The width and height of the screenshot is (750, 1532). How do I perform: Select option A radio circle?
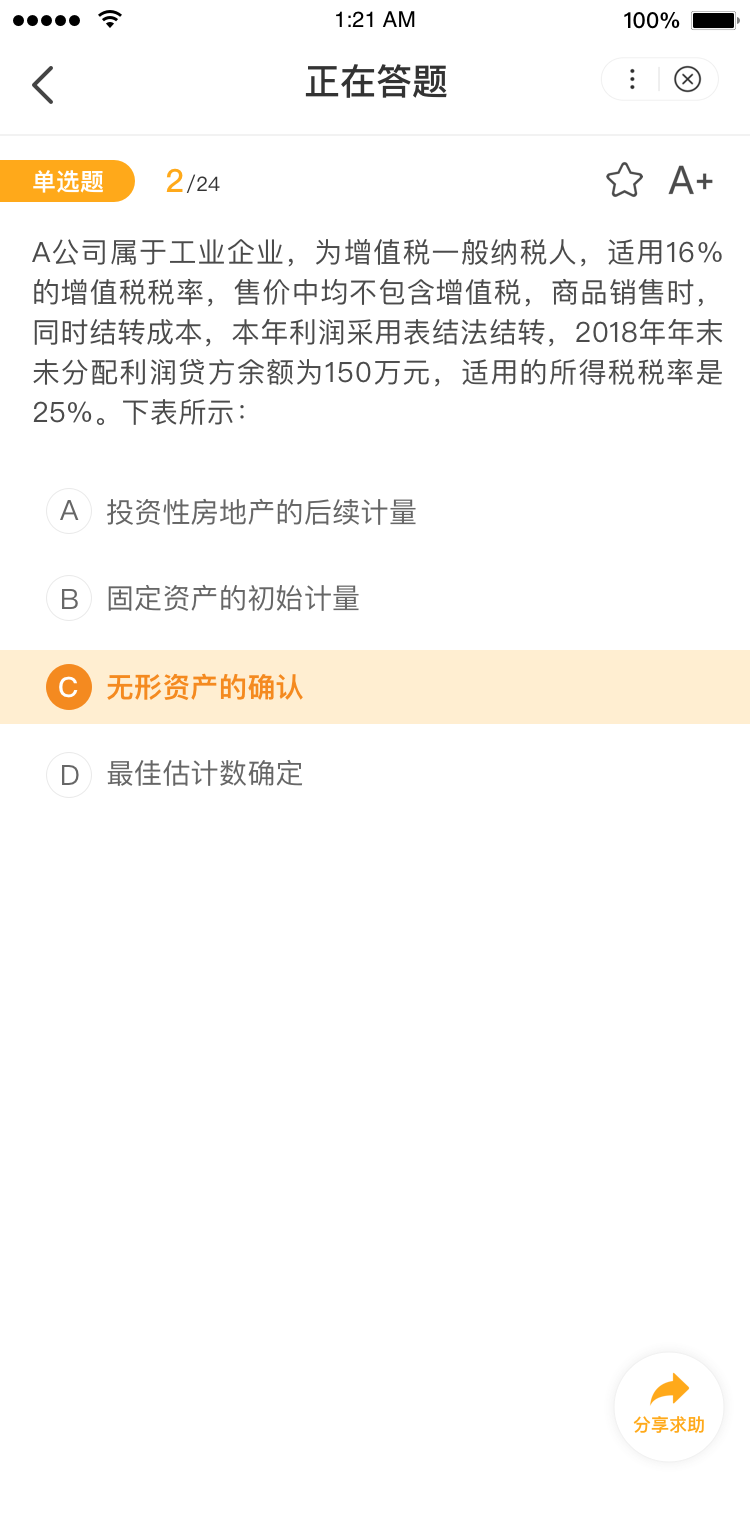(69, 511)
